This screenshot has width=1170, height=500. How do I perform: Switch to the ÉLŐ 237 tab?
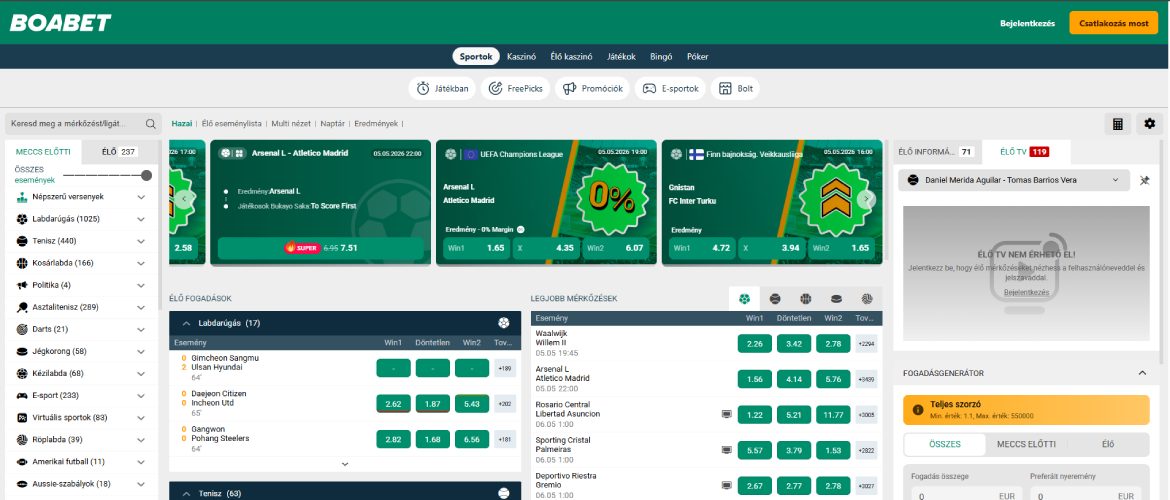click(x=119, y=151)
